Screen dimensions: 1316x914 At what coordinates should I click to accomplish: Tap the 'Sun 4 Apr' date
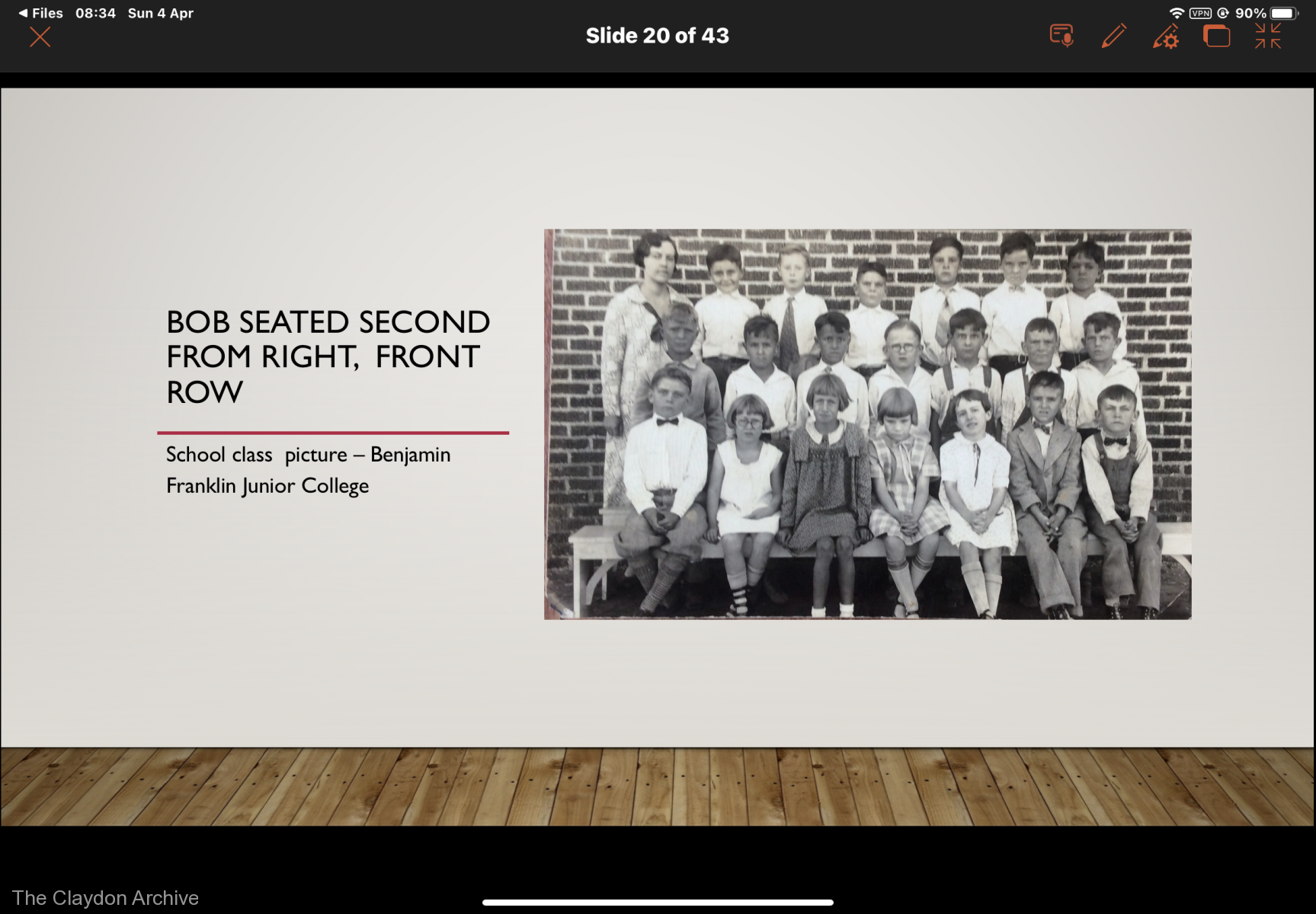(x=160, y=13)
